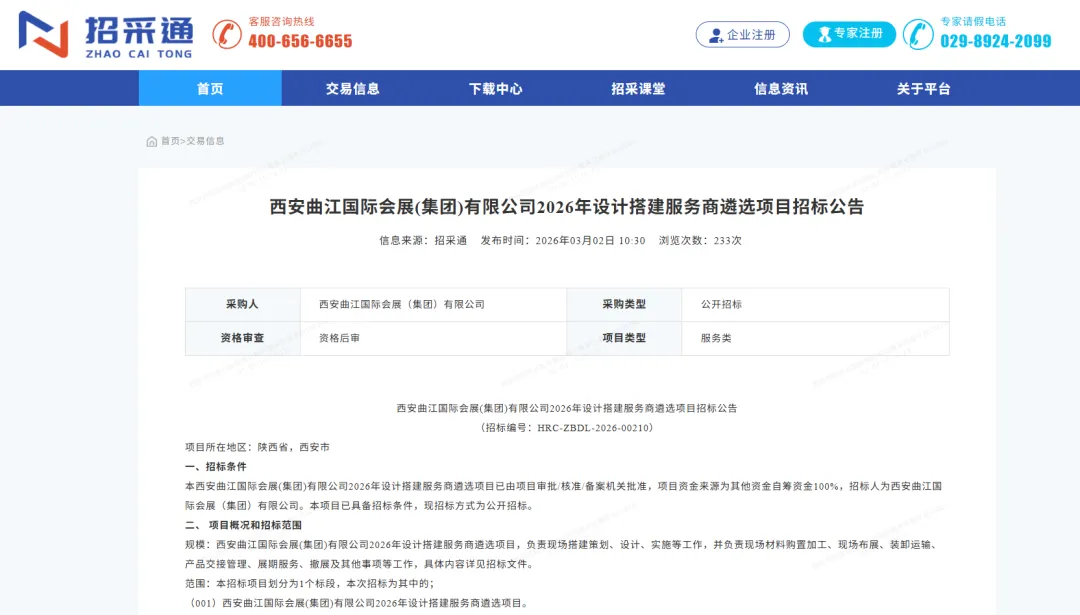The image size is (1080, 615).
Task: Open 信息资讯 navigation item
Action: click(x=780, y=88)
